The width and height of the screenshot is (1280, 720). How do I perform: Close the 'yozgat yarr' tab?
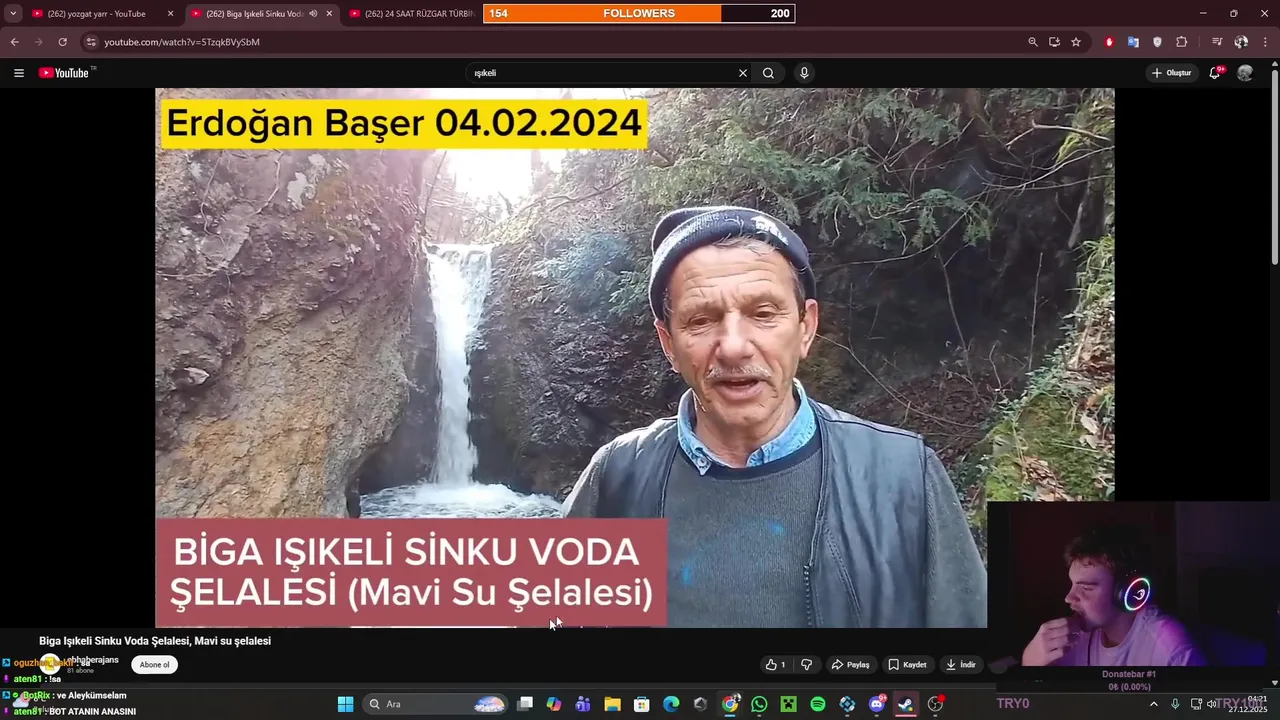click(x=170, y=14)
